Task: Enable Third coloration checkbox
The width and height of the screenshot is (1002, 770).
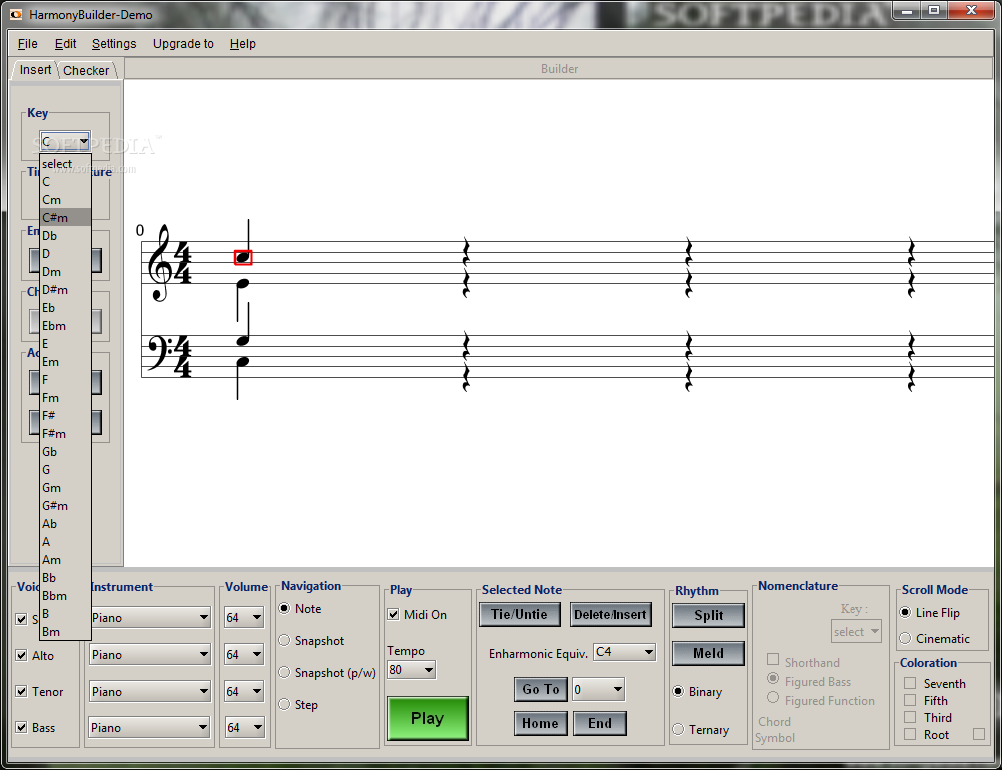Action: pos(910,718)
